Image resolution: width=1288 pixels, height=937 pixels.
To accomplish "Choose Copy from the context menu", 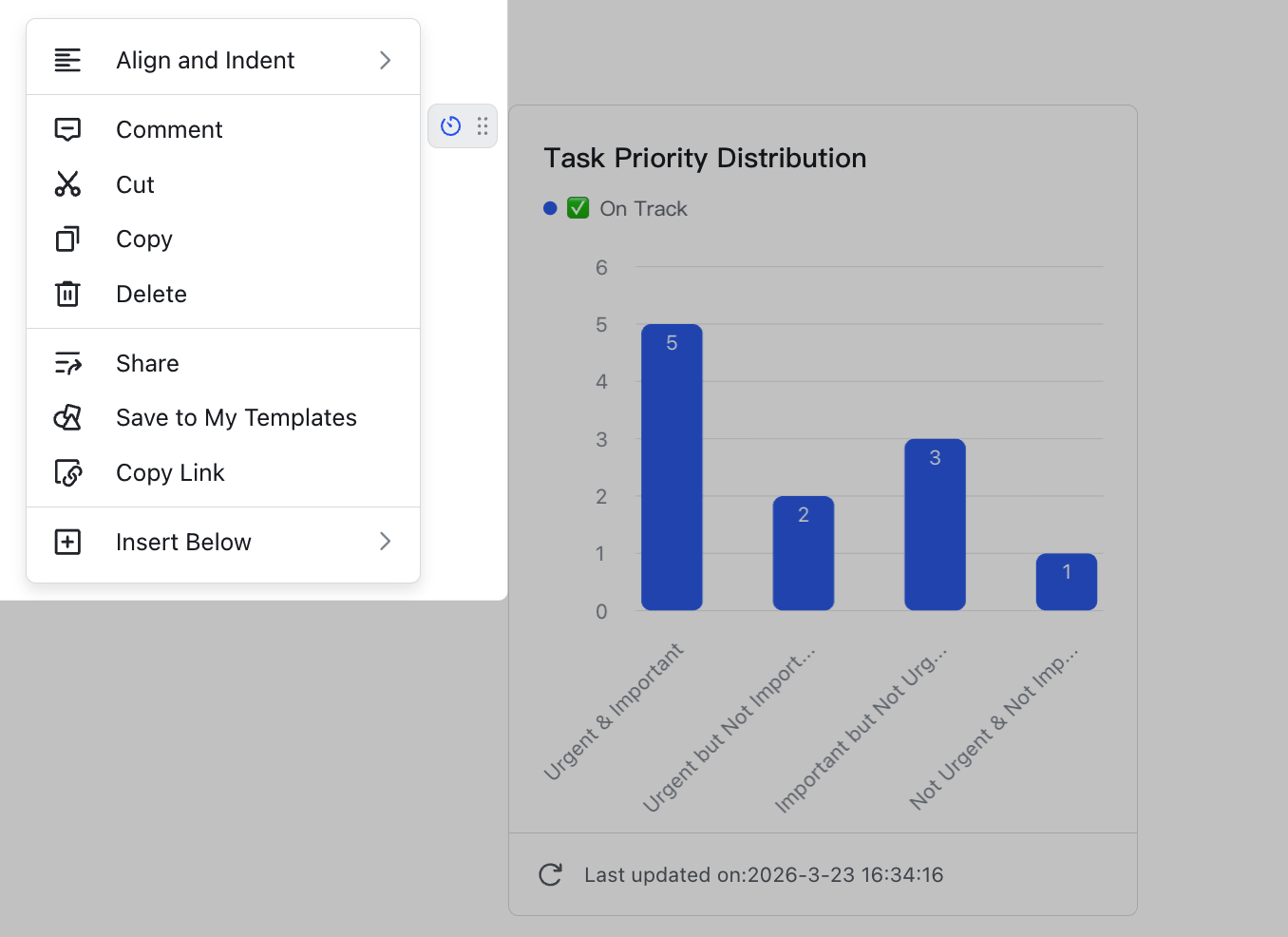I will point(223,239).
